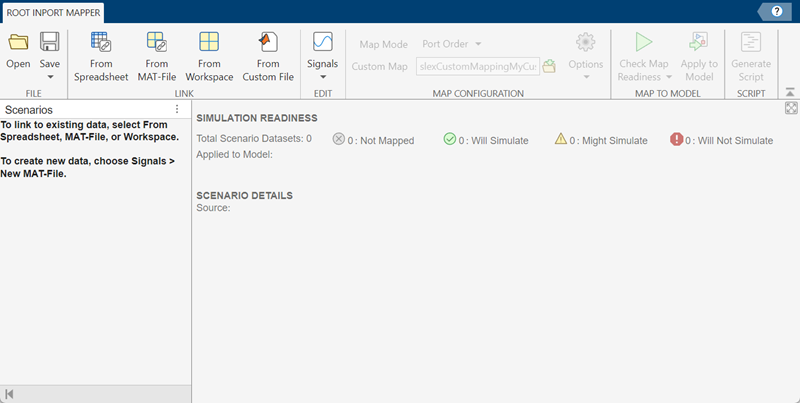This screenshot has height=403, width=800.
Task: Click the Signals icon
Action: [322, 43]
